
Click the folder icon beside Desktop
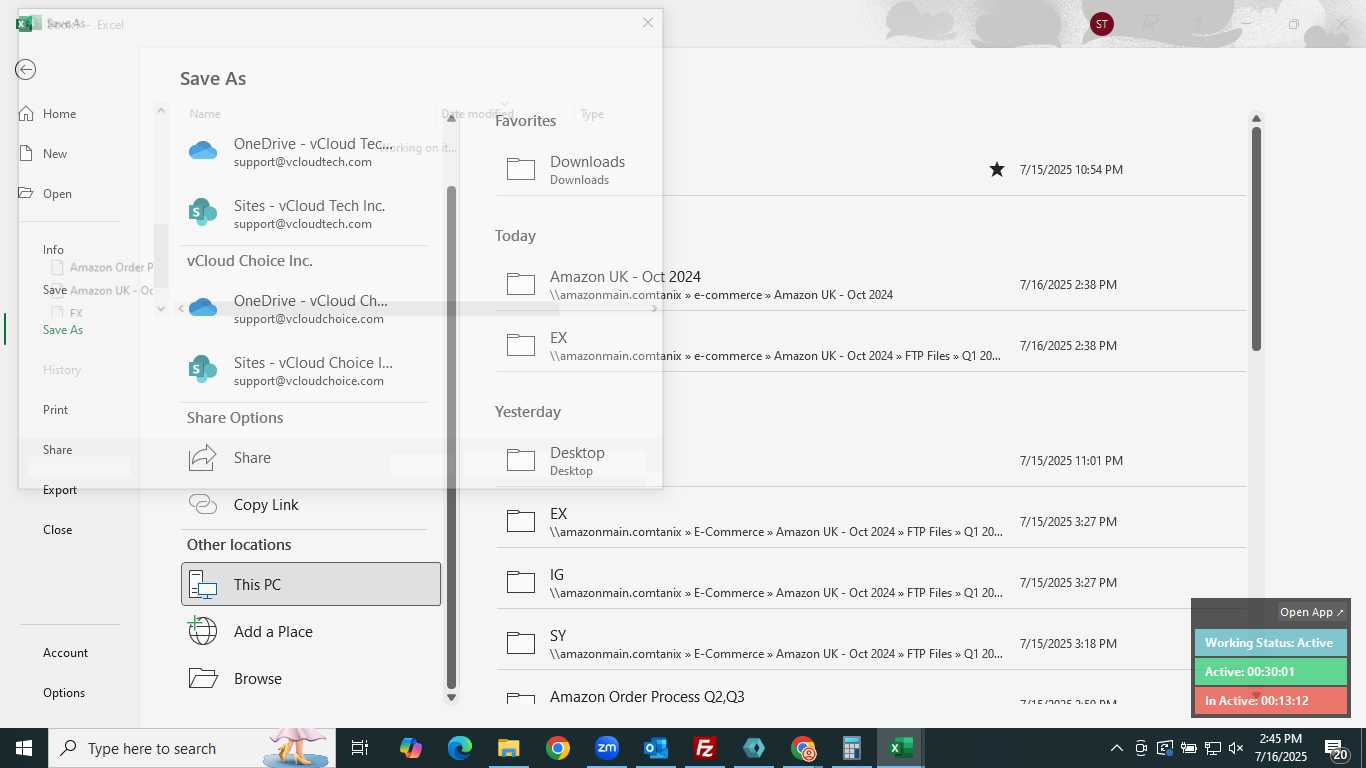point(521,460)
